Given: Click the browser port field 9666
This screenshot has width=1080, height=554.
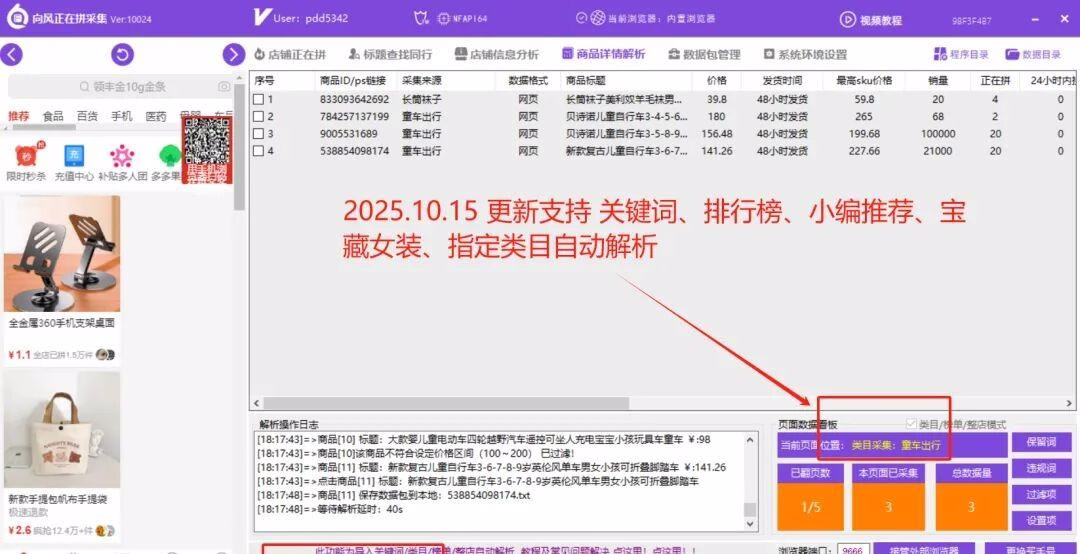Looking at the screenshot, I should click(853, 550).
